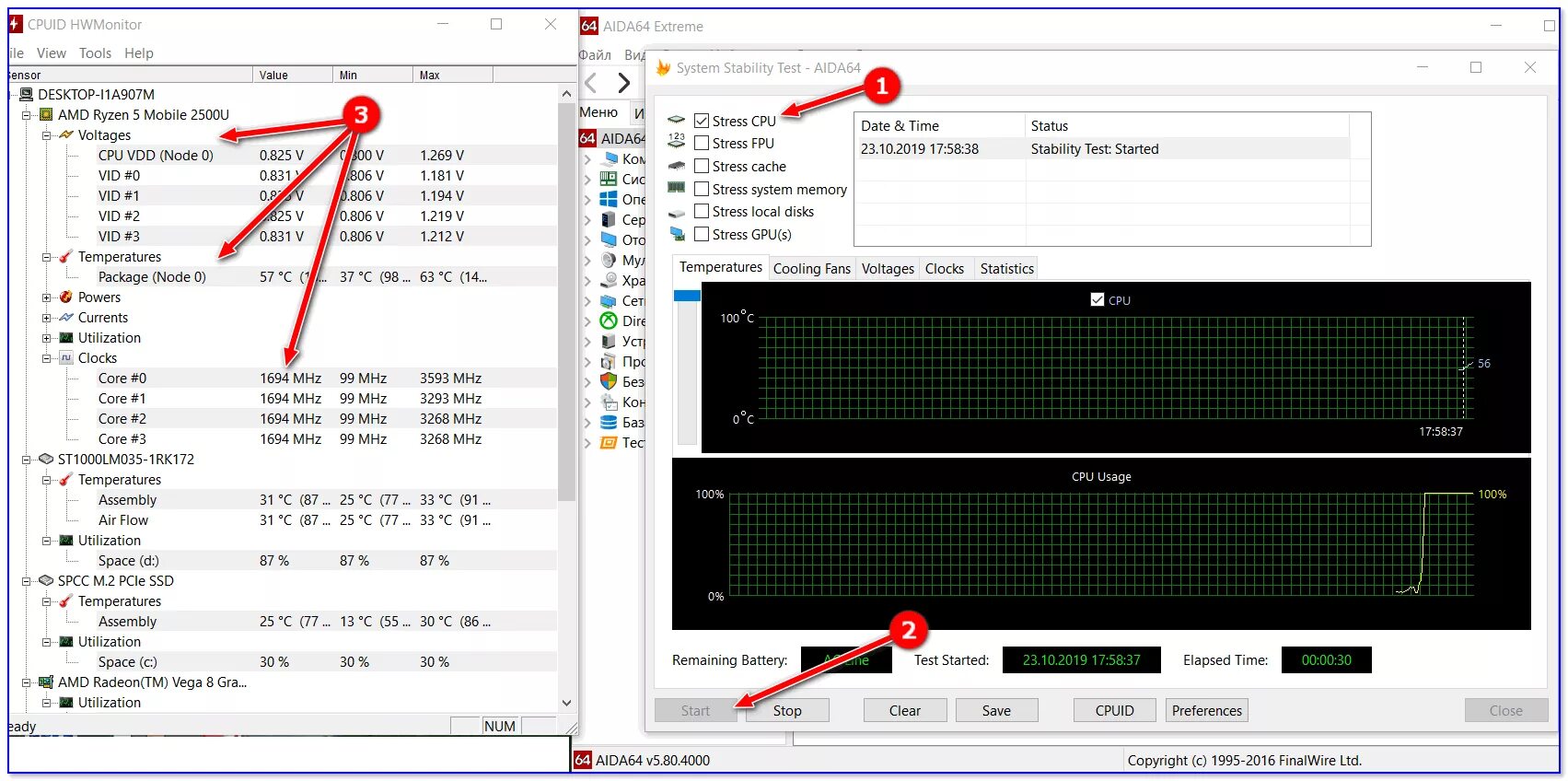Enable the Stress local disks checkbox
The image size is (1568, 781).
tap(702, 211)
